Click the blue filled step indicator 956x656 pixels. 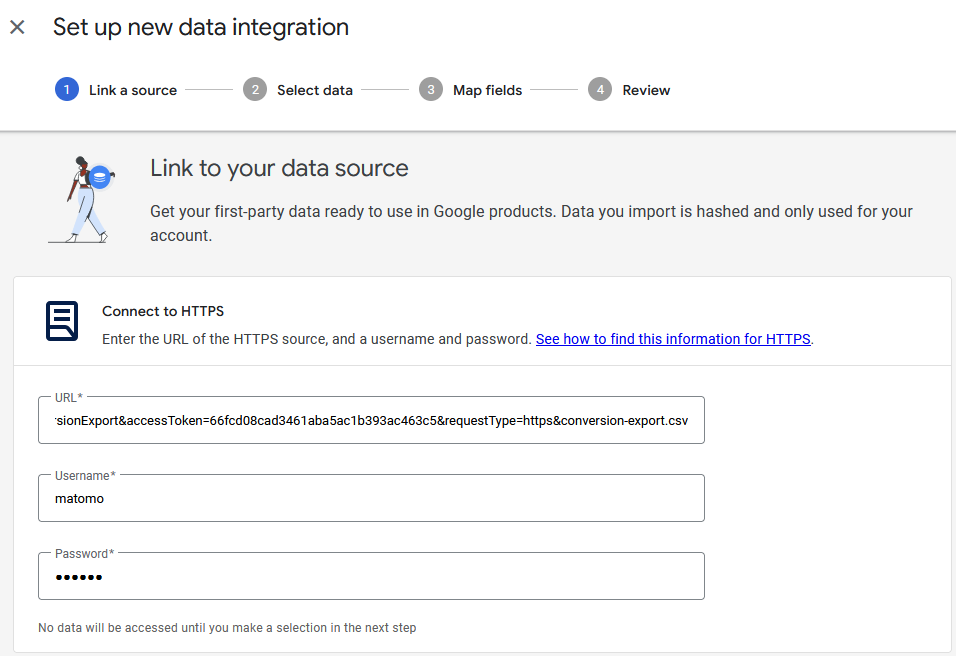tap(67, 89)
